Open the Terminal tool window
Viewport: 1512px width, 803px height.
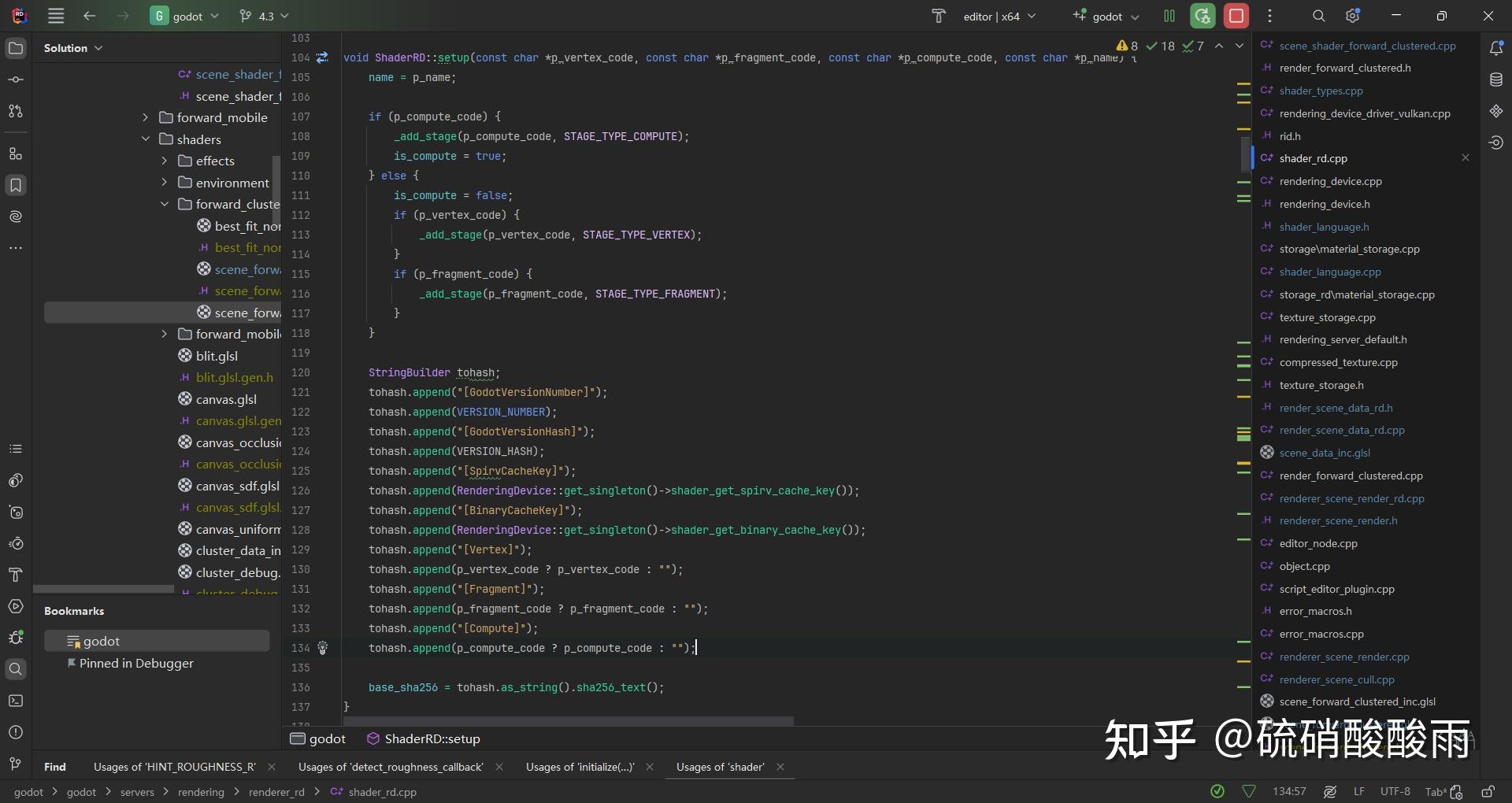click(x=16, y=701)
